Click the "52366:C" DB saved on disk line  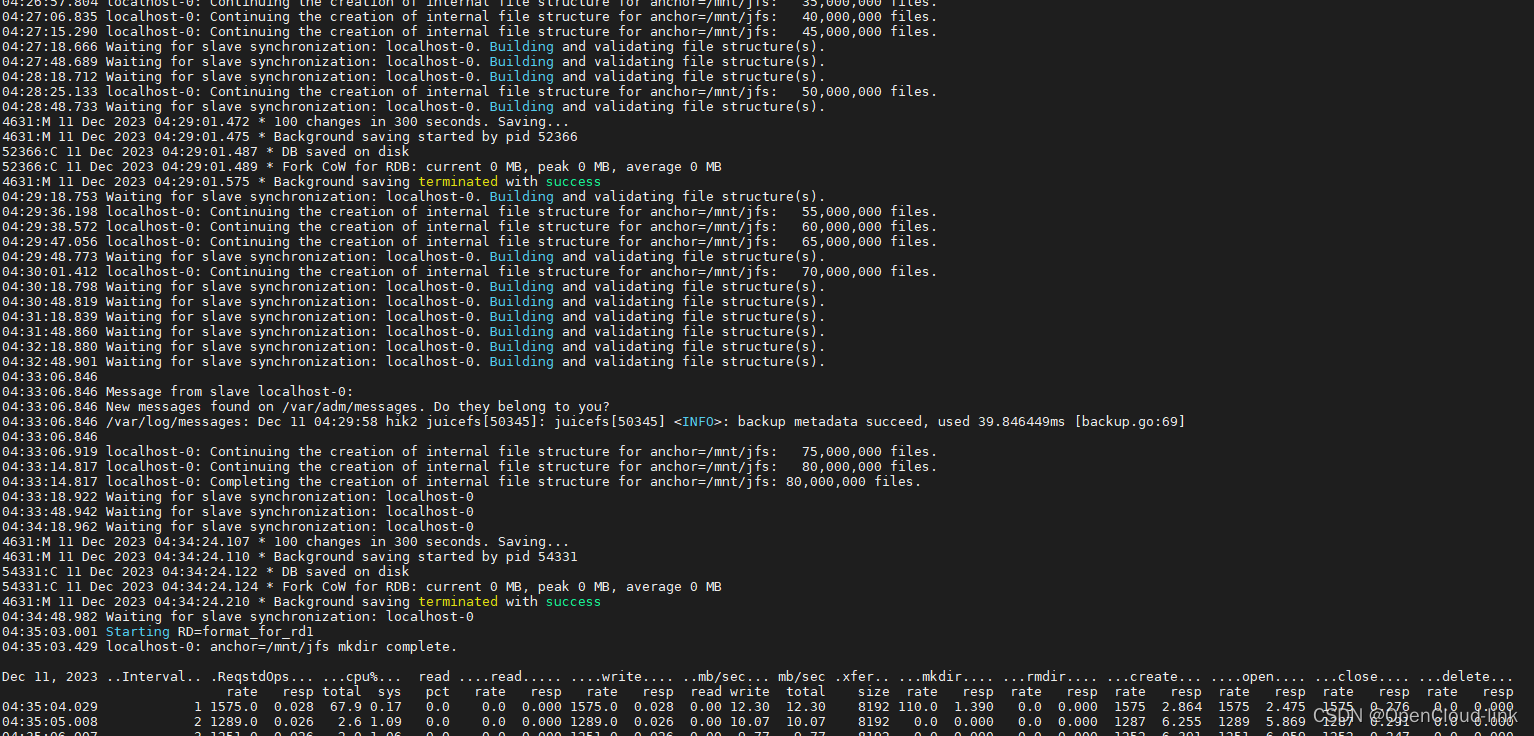205,152
